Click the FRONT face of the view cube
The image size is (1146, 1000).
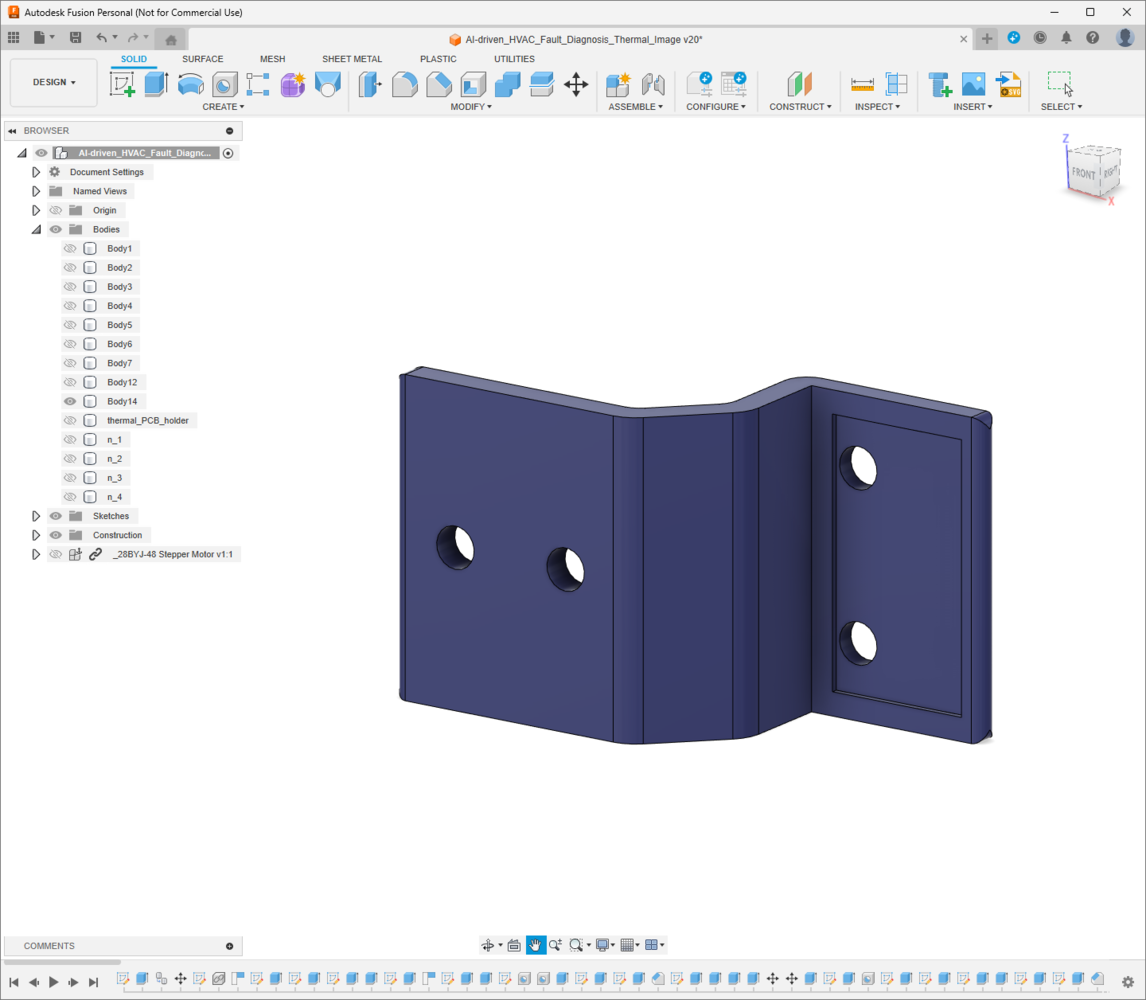[x=1083, y=173]
